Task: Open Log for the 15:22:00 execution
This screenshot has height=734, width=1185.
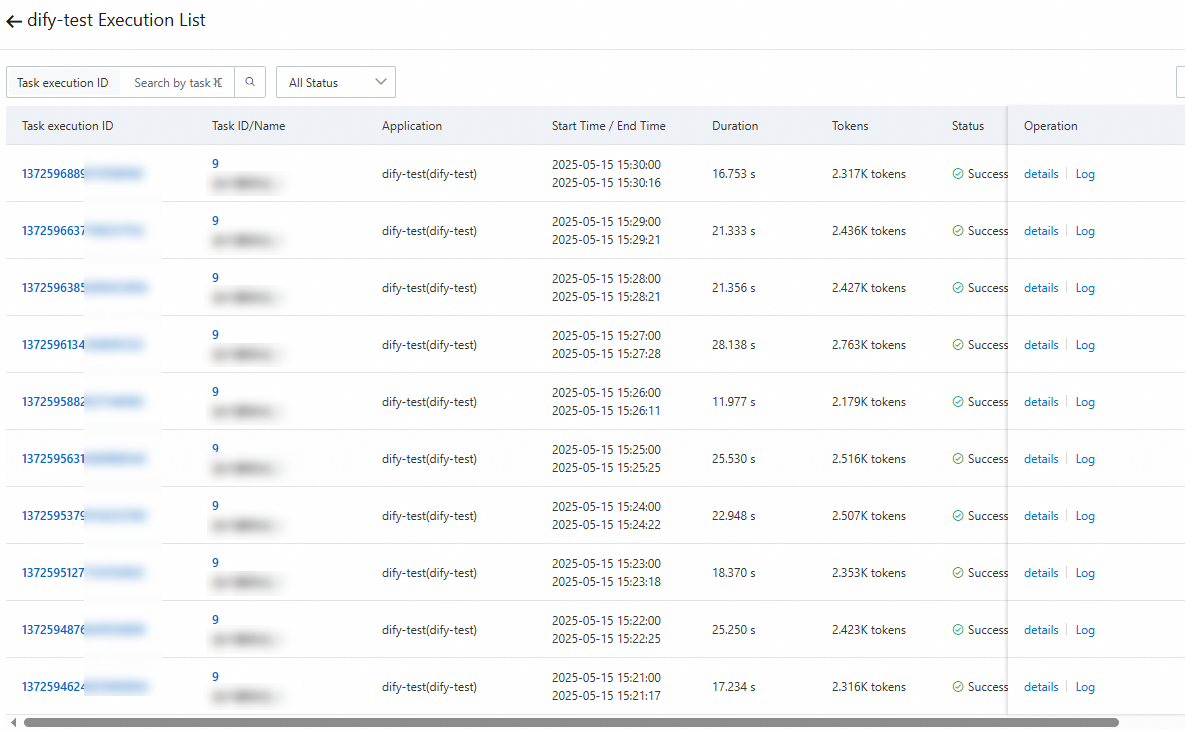Action: tap(1084, 630)
